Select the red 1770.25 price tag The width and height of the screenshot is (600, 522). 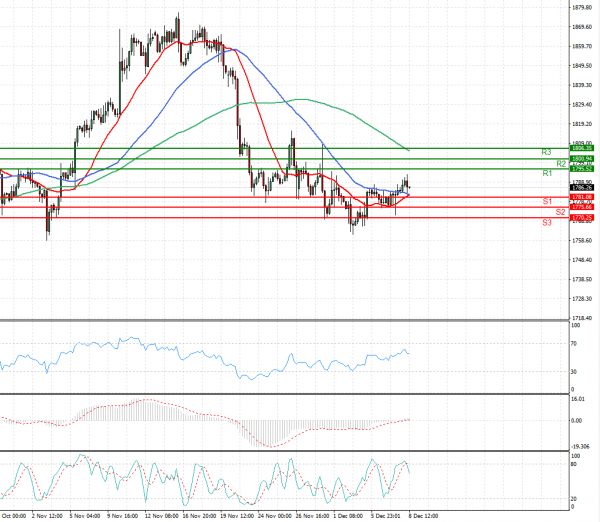[x=582, y=218]
